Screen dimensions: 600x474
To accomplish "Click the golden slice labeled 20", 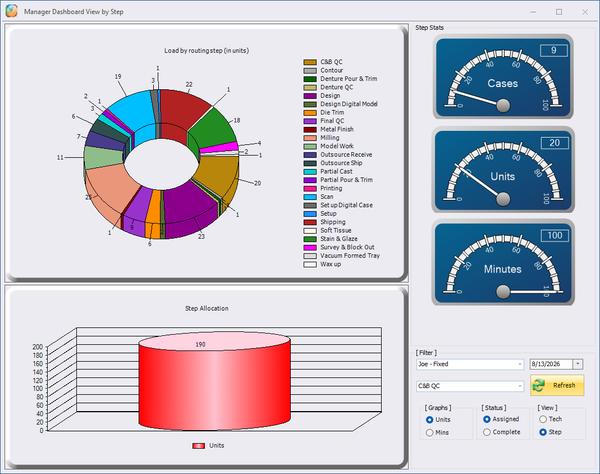I will tap(220, 172).
